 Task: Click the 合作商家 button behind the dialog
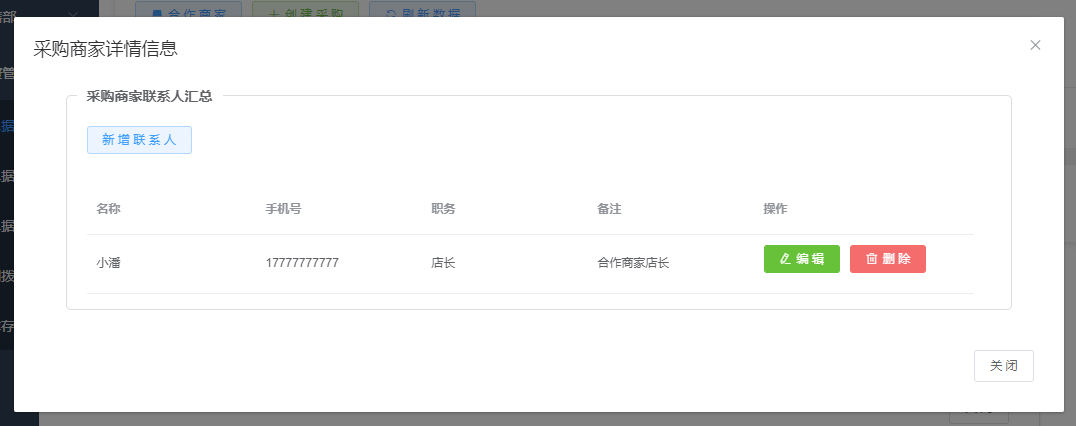point(188,9)
